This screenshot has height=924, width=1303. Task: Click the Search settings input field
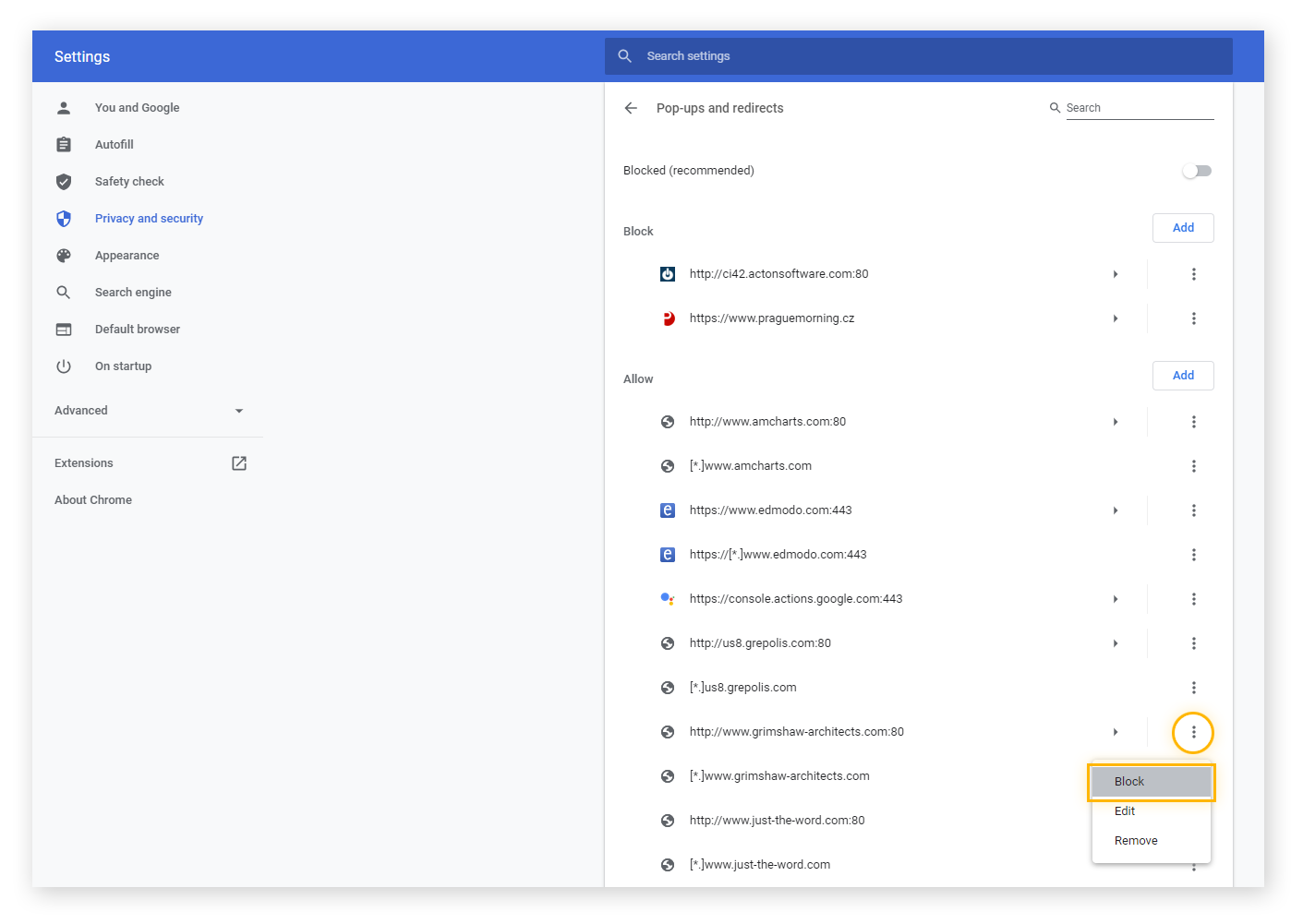tap(919, 56)
